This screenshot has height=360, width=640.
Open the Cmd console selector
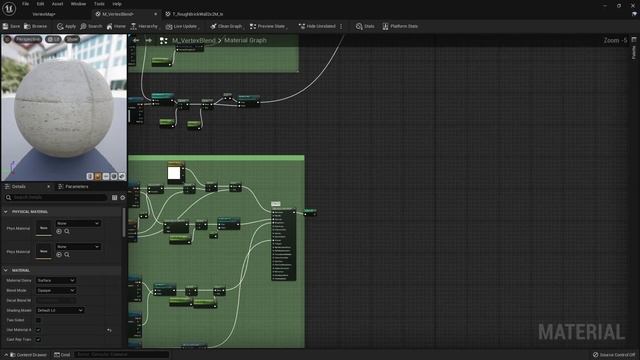point(62,355)
